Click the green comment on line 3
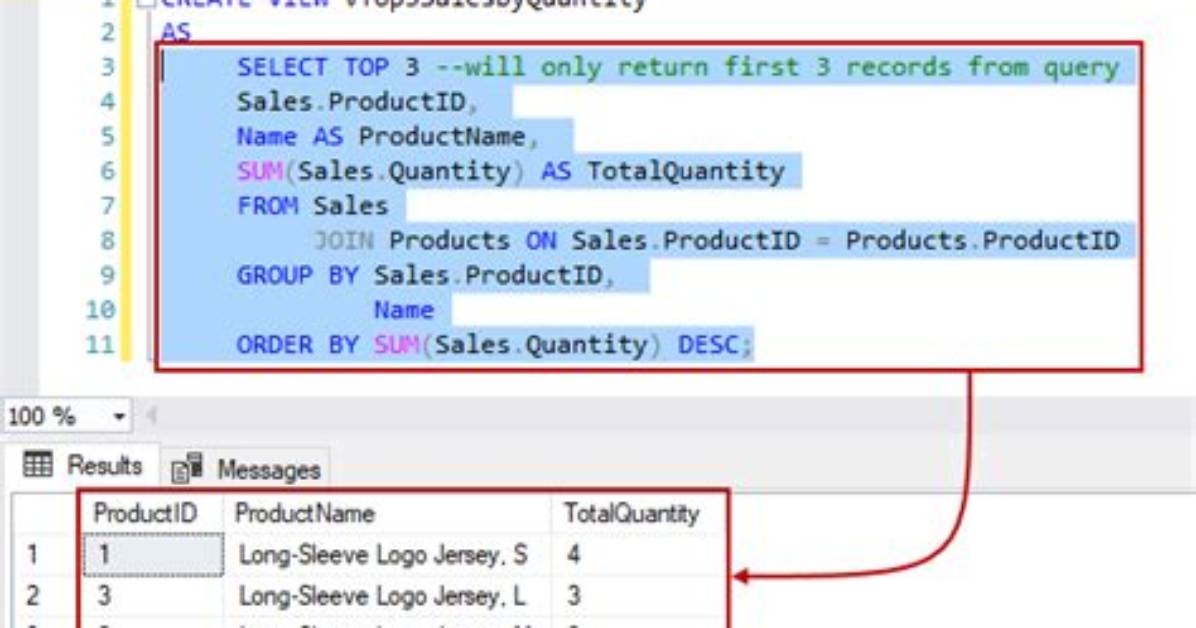The height and width of the screenshot is (628, 1196). point(777,67)
